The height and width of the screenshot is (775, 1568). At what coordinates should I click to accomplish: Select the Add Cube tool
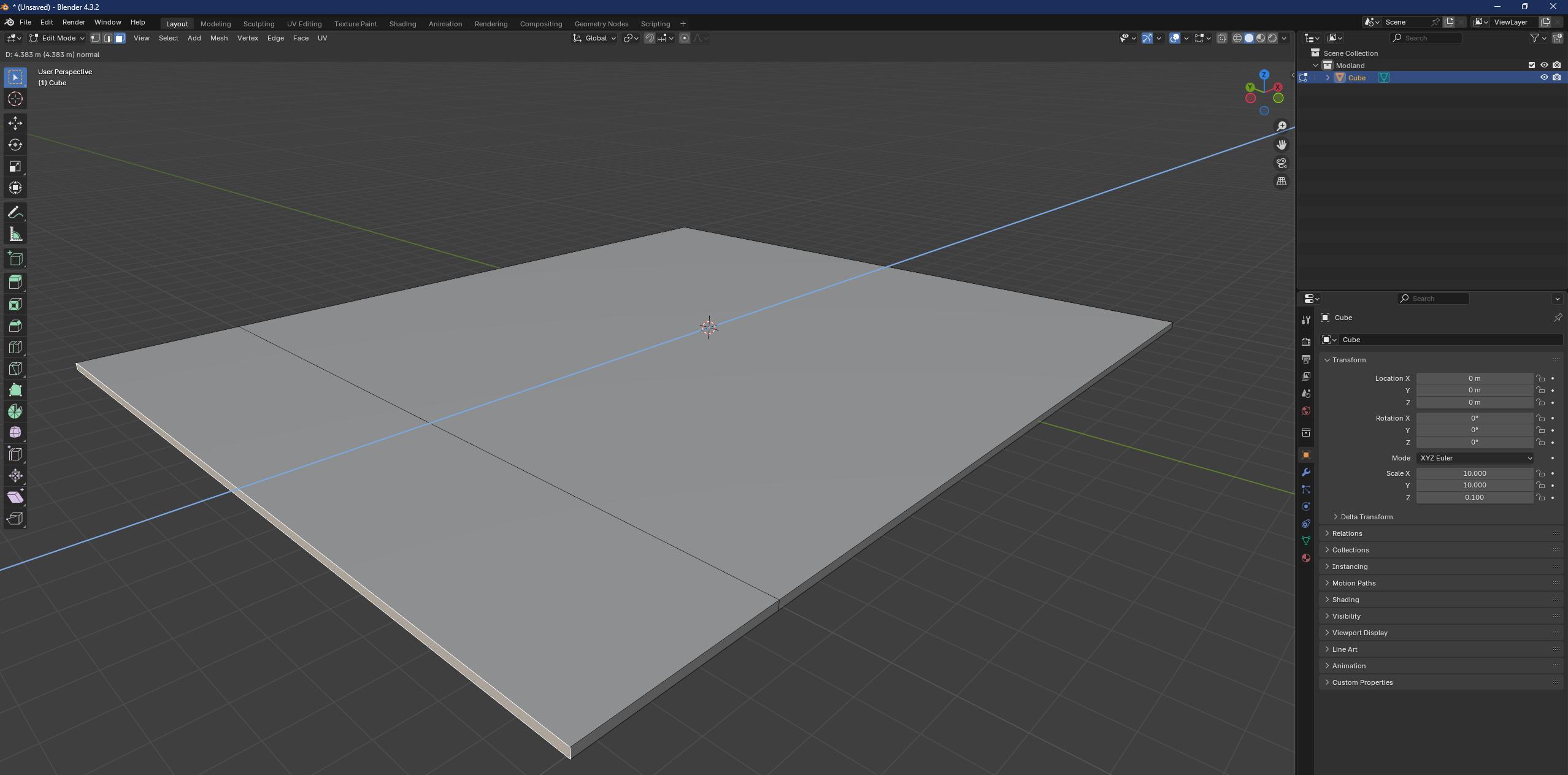(x=15, y=259)
